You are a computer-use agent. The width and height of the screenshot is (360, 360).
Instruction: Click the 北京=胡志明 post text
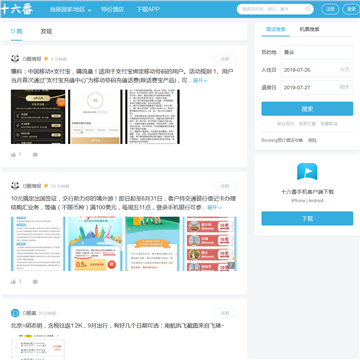click(x=118, y=325)
